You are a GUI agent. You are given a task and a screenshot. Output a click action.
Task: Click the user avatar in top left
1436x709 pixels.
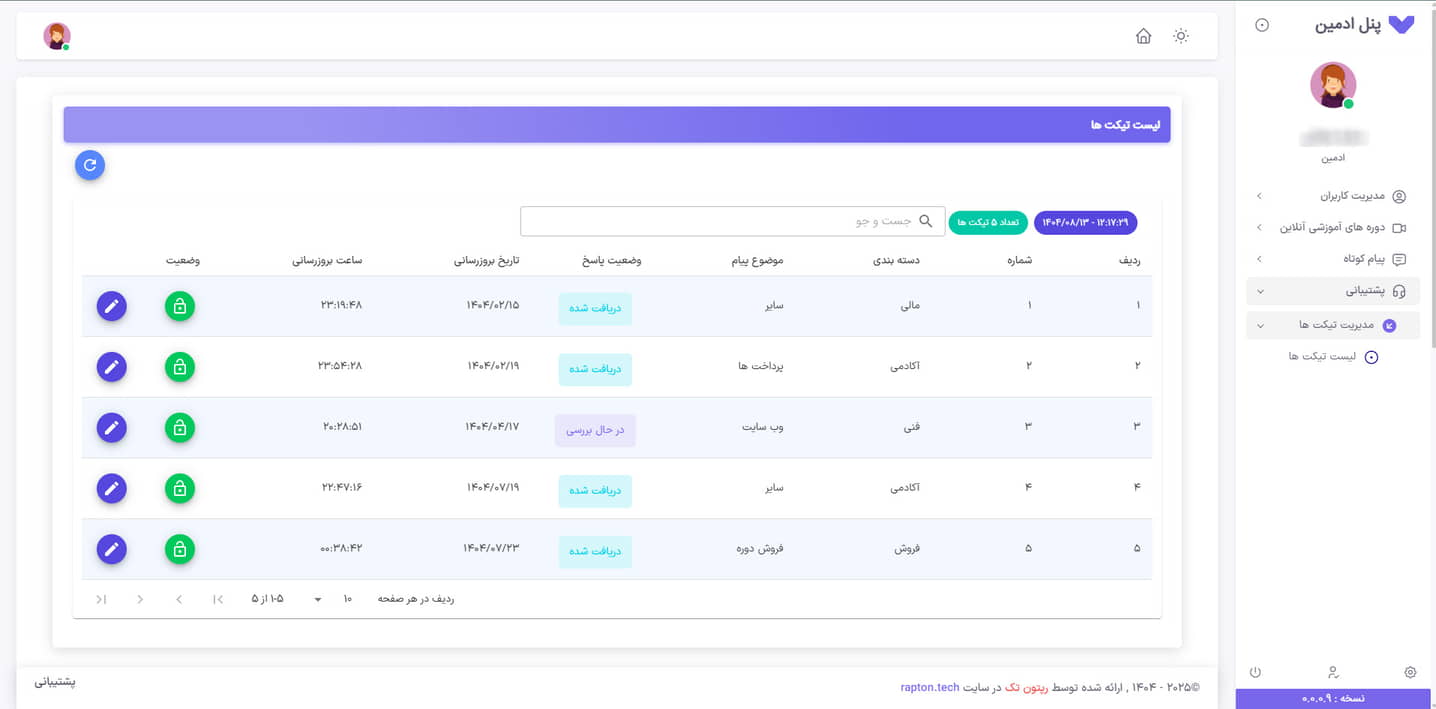point(57,36)
